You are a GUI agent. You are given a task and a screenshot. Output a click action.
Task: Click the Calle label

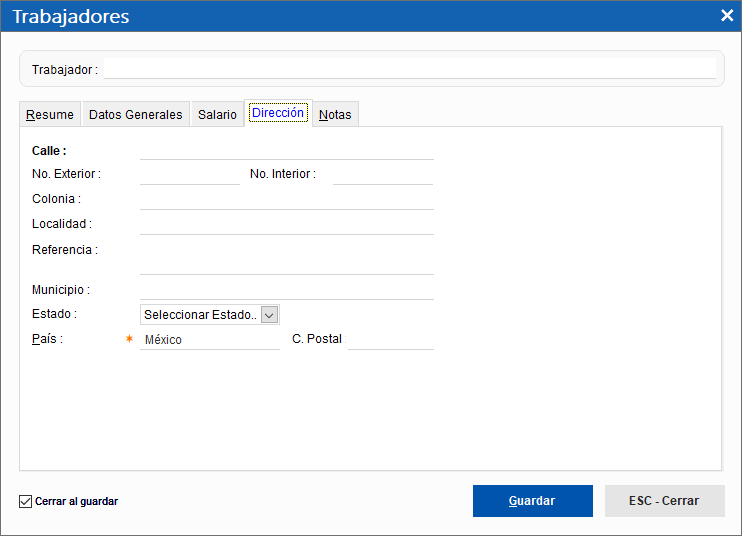click(x=49, y=151)
